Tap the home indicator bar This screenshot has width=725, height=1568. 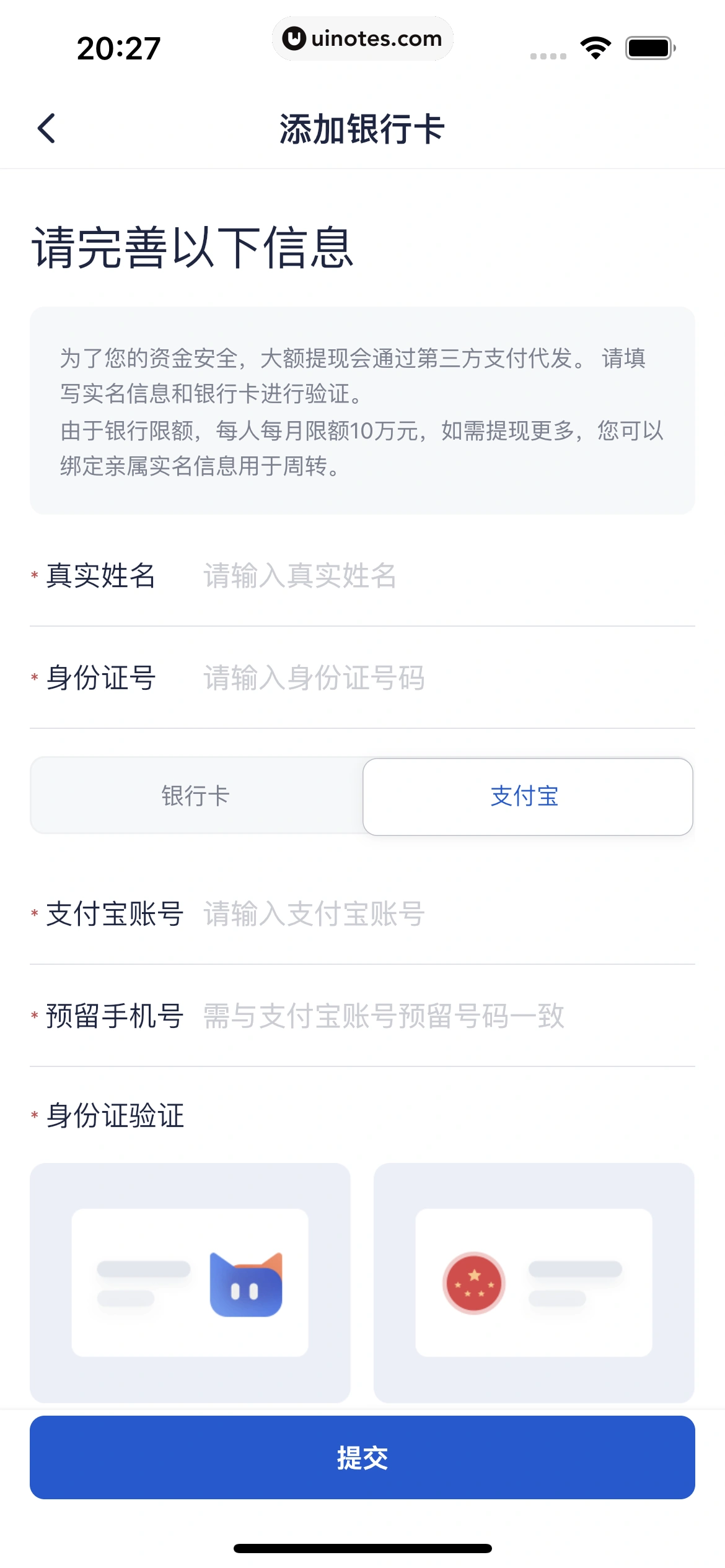click(362, 1548)
